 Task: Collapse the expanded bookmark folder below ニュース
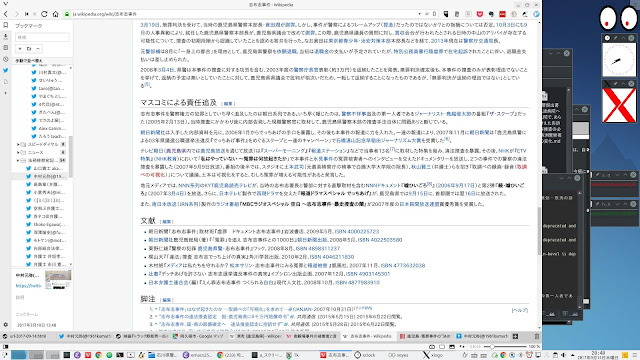[x=18, y=160]
